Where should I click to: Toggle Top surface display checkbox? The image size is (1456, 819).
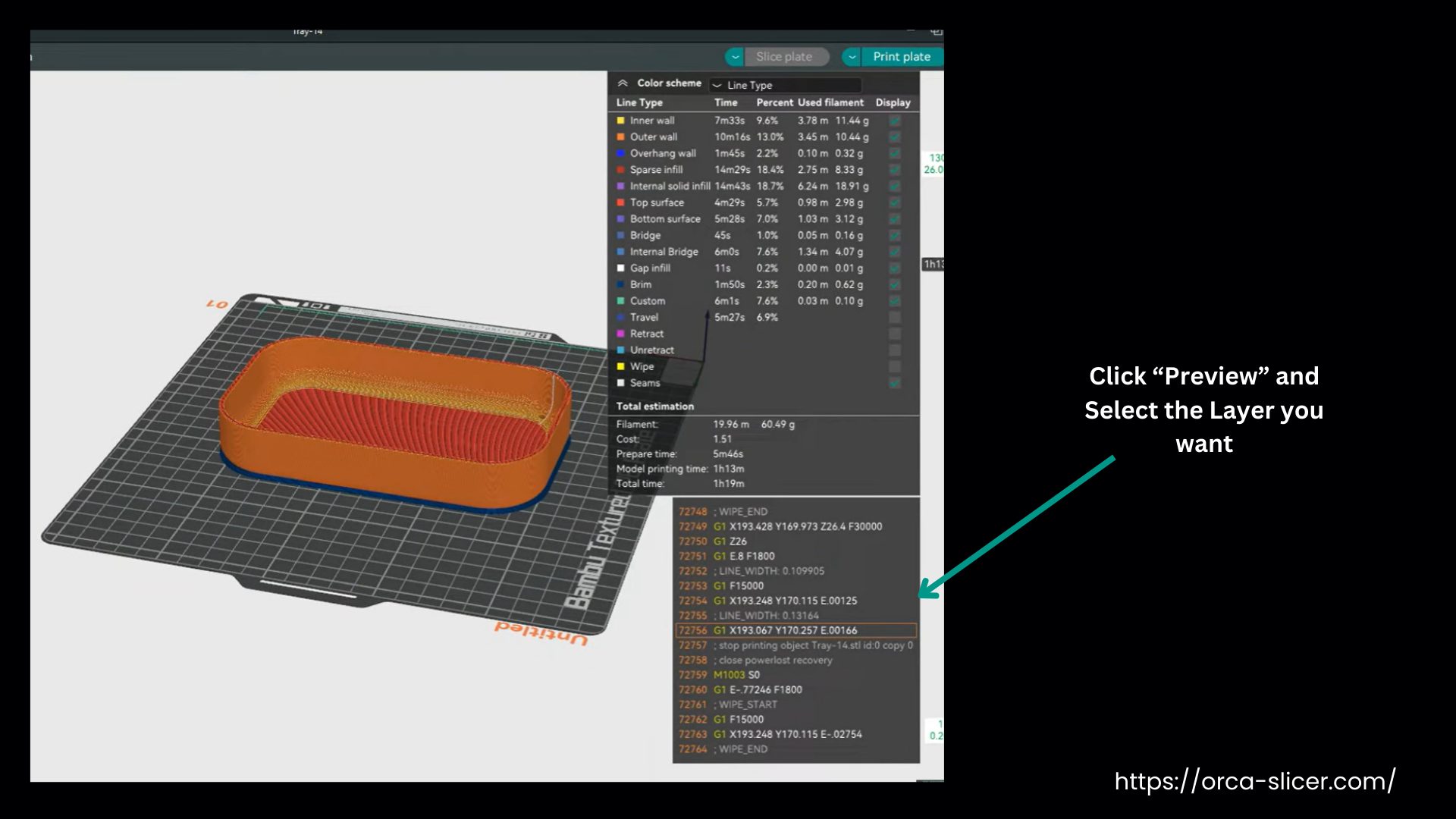point(895,202)
